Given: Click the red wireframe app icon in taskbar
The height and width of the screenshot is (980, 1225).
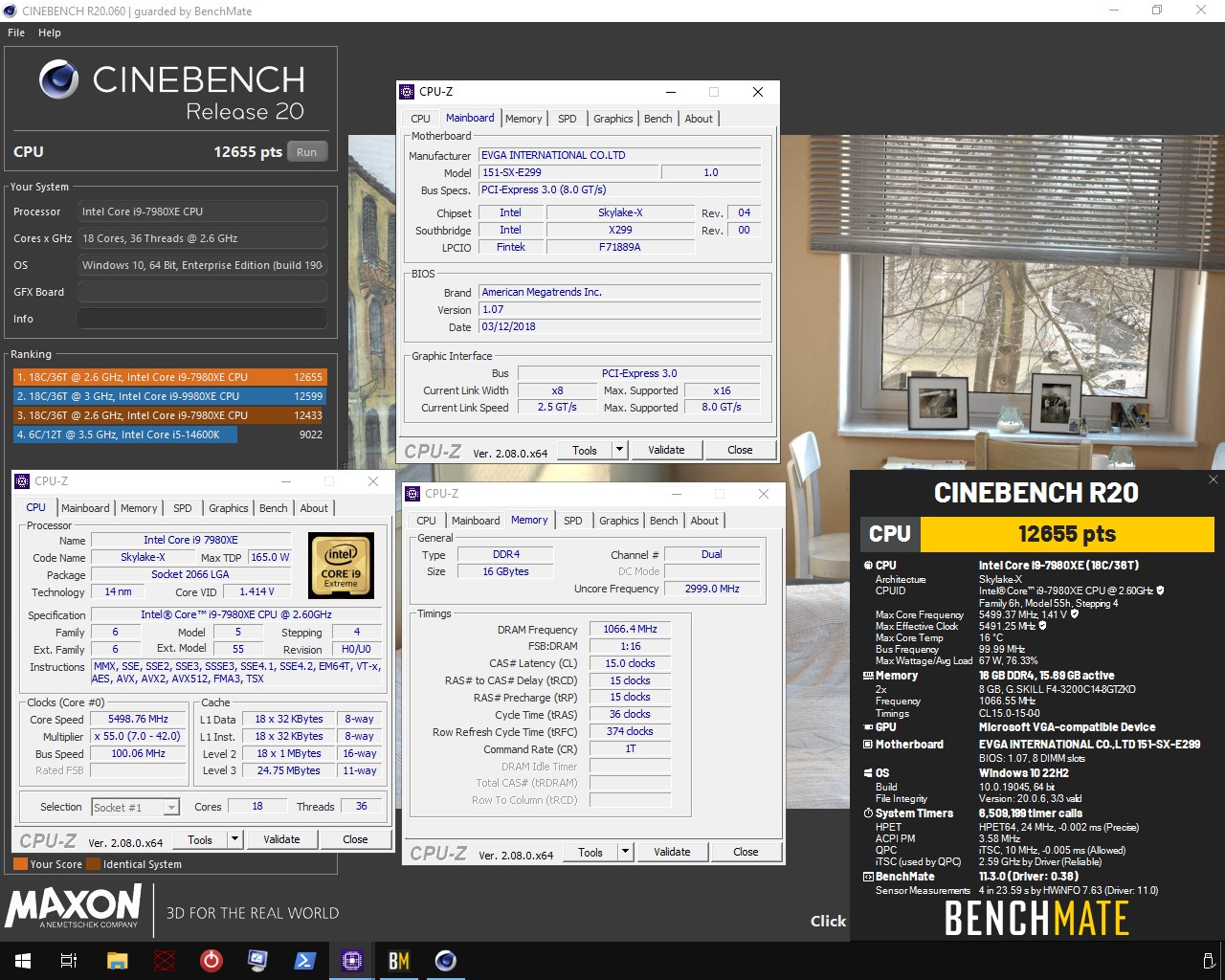Looking at the screenshot, I should coord(165,961).
